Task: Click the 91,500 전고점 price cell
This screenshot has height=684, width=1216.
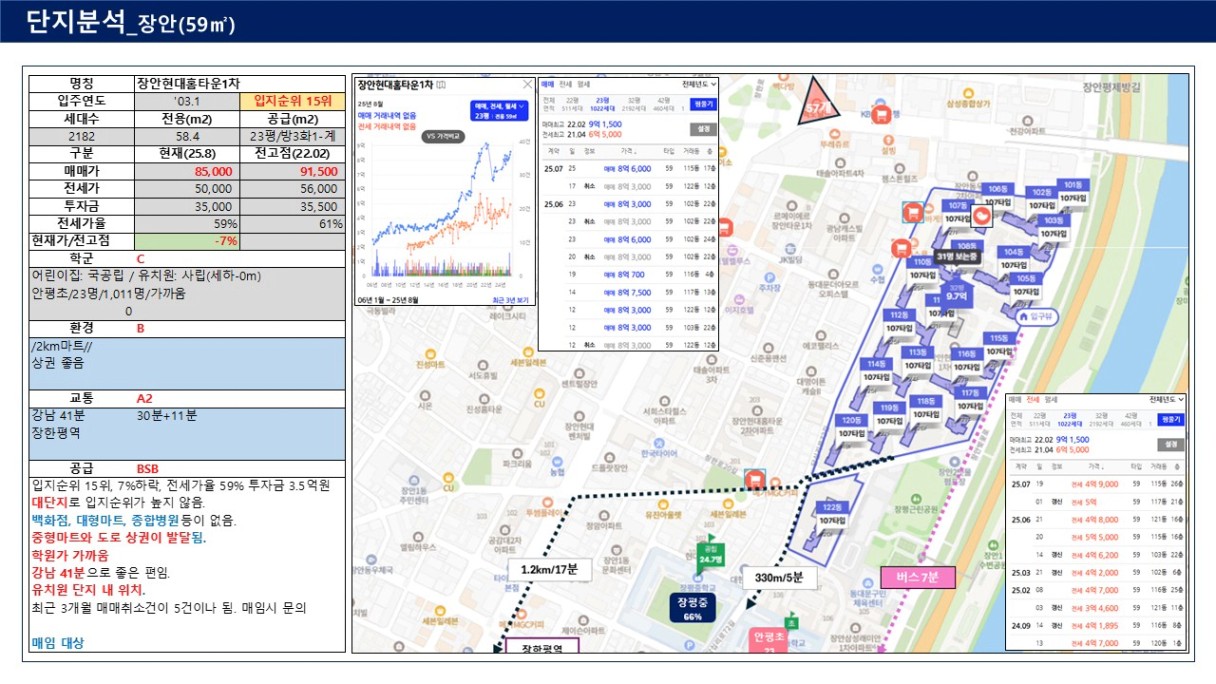Action: (292, 172)
